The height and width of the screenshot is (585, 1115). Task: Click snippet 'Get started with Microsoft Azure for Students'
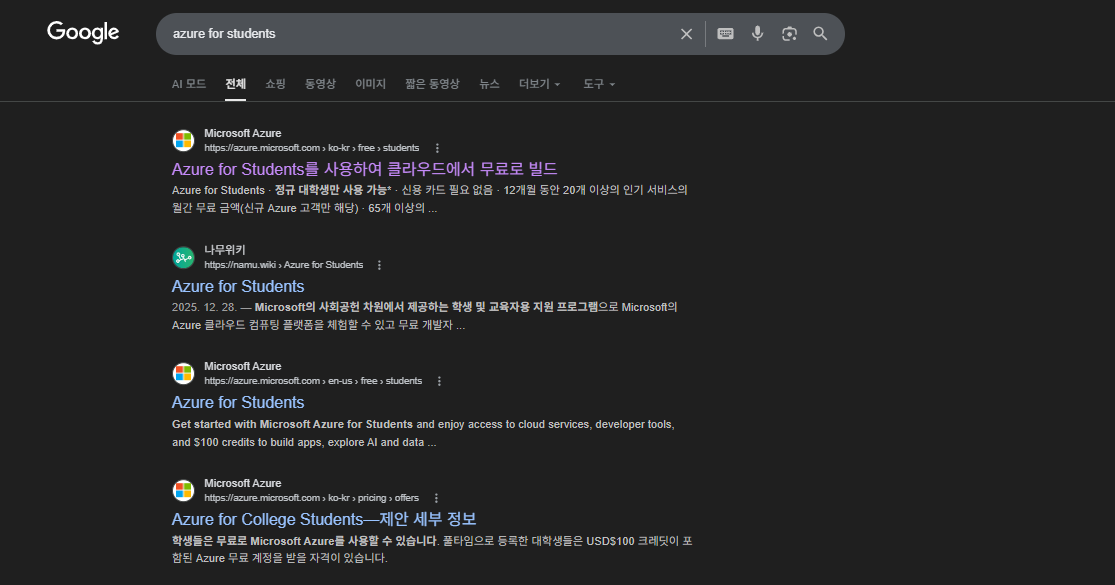coord(292,424)
